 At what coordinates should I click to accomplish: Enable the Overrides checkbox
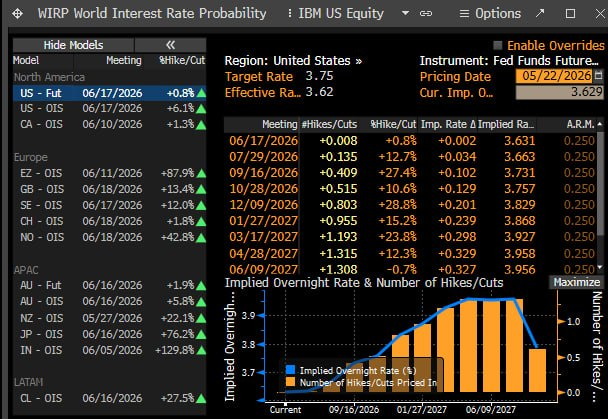497,45
